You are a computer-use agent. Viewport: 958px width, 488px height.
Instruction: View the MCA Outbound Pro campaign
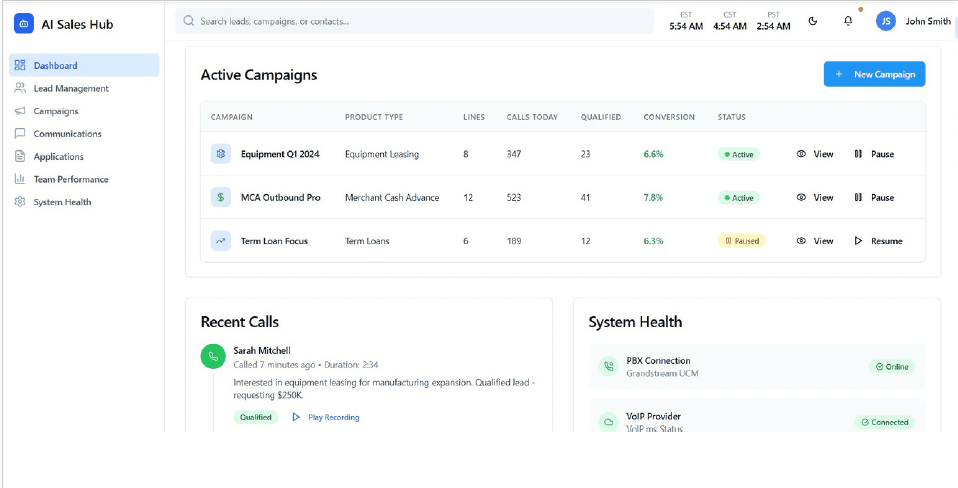pyautogui.click(x=814, y=198)
